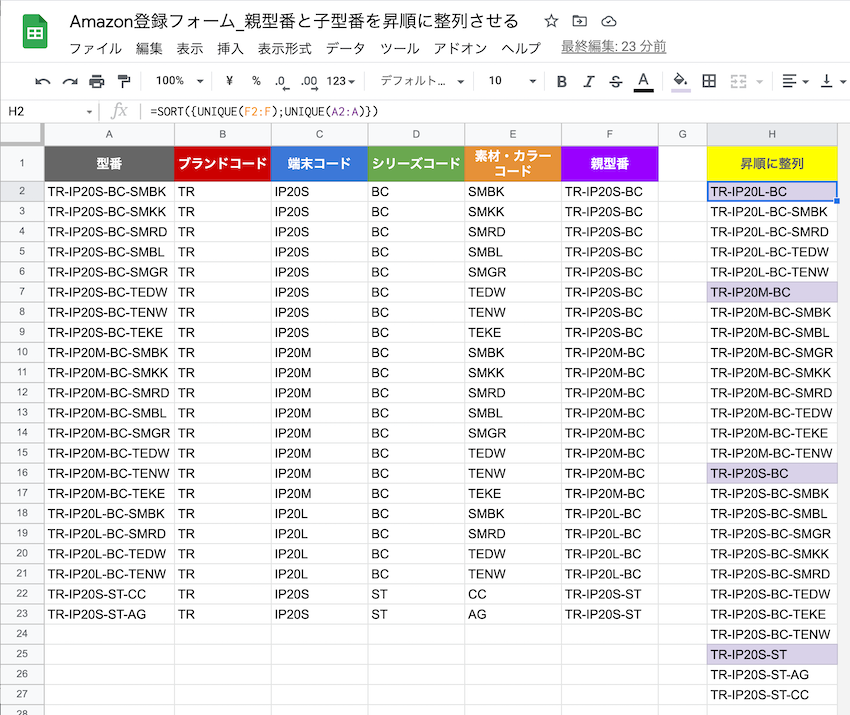Click the undo arrow icon

(42, 81)
